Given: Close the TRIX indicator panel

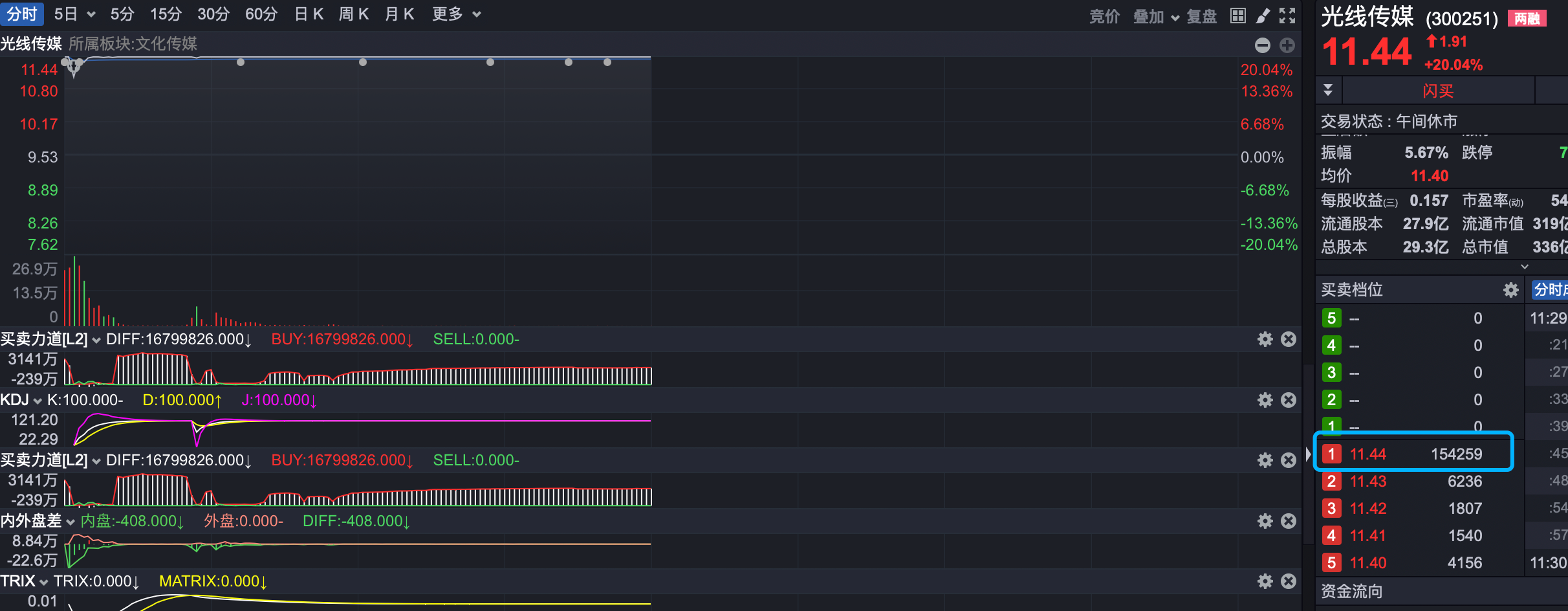Looking at the screenshot, I should (x=1289, y=581).
